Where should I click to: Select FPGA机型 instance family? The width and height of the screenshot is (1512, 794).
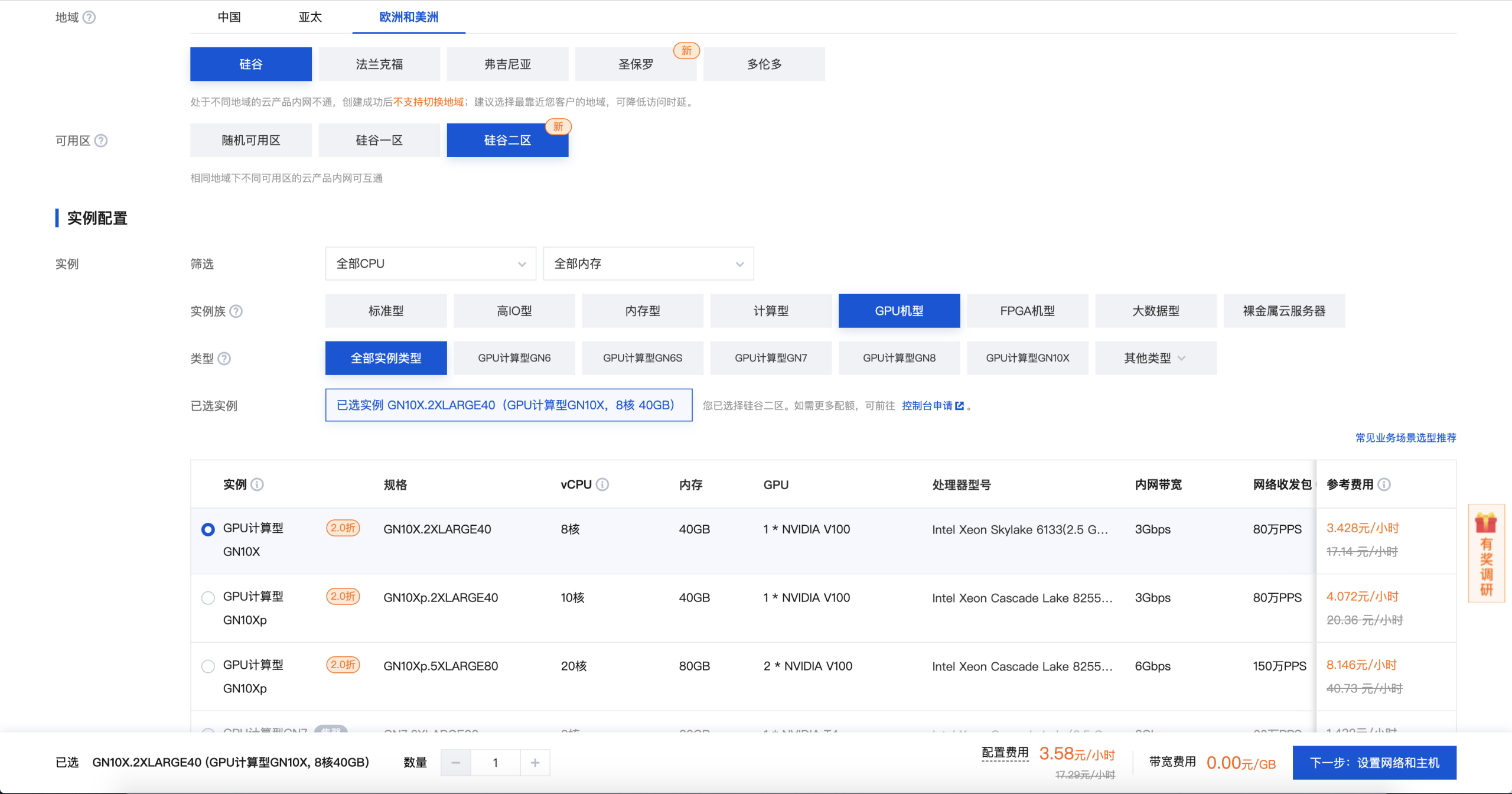1027,311
